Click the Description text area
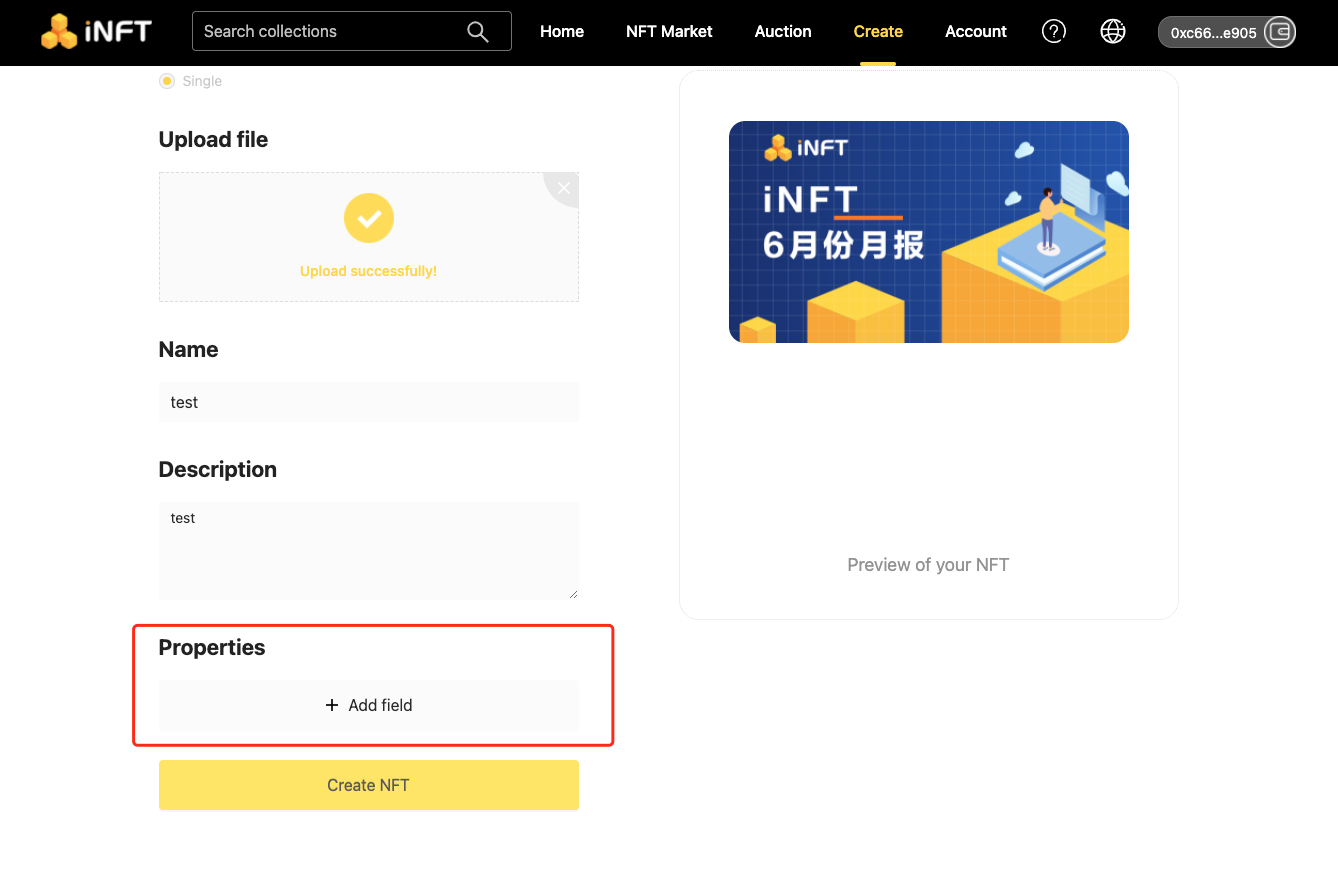The image size is (1338, 894). click(x=369, y=551)
